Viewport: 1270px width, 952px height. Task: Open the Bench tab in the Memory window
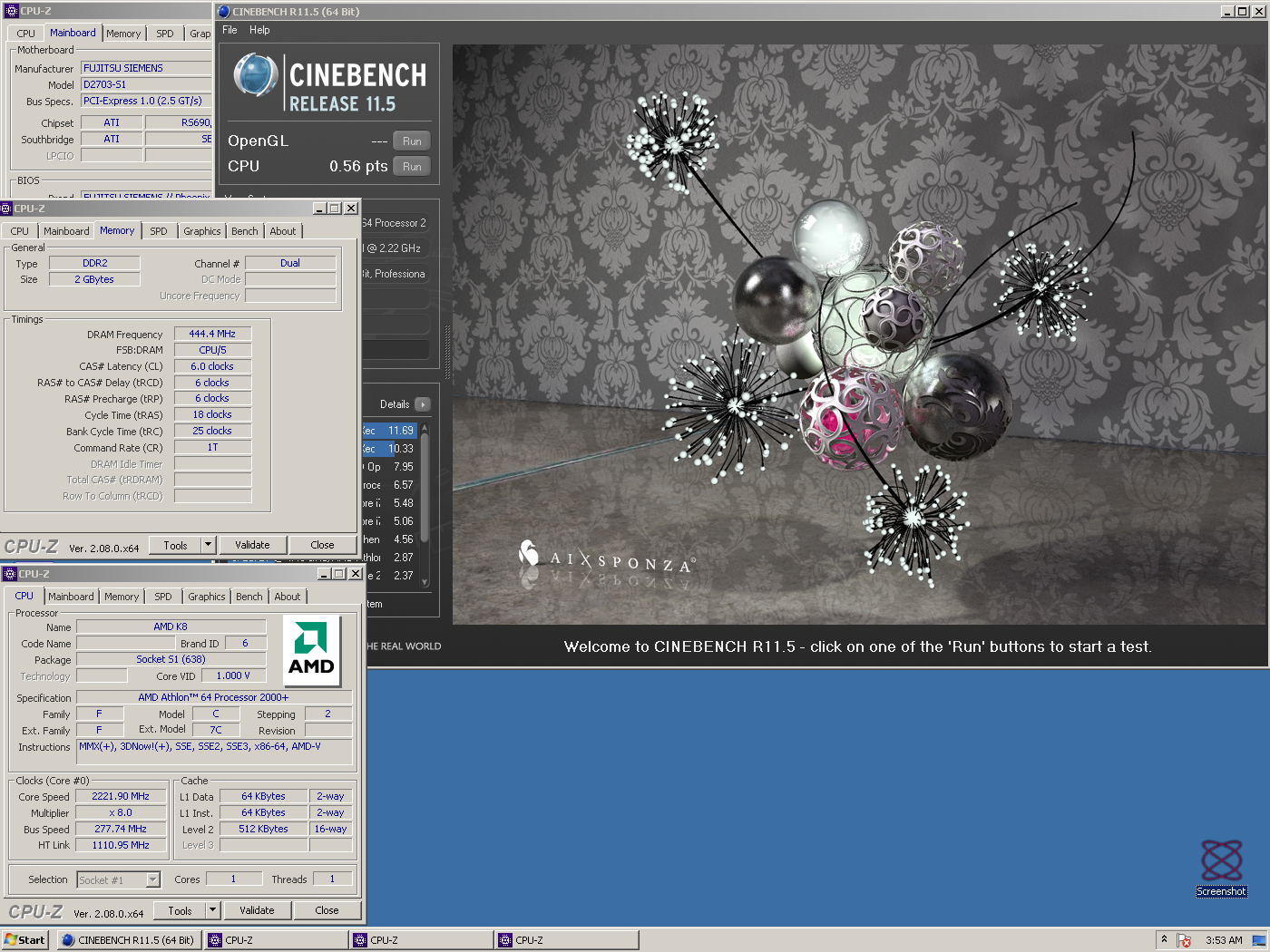pyautogui.click(x=245, y=231)
